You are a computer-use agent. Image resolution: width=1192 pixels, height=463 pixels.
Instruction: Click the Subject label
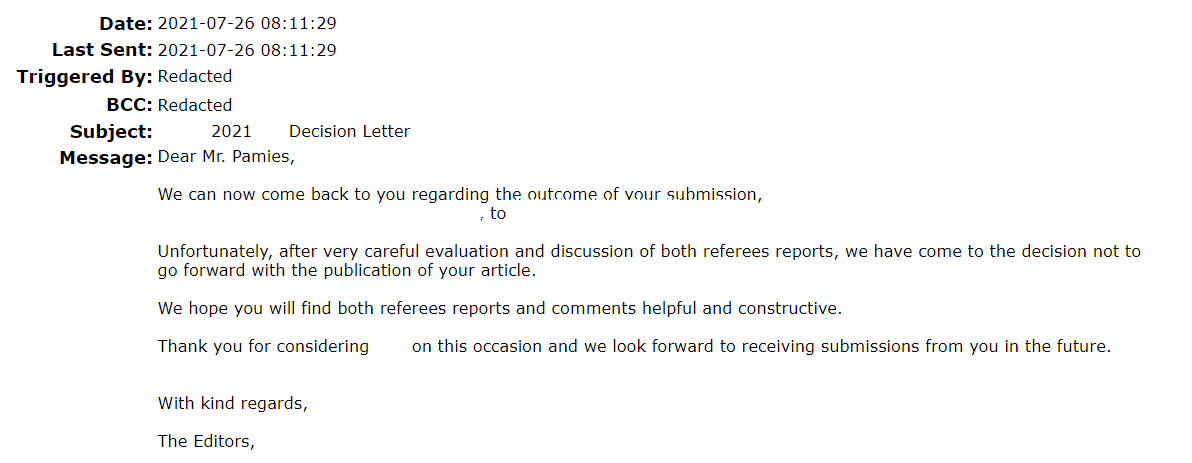[x=112, y=132]
